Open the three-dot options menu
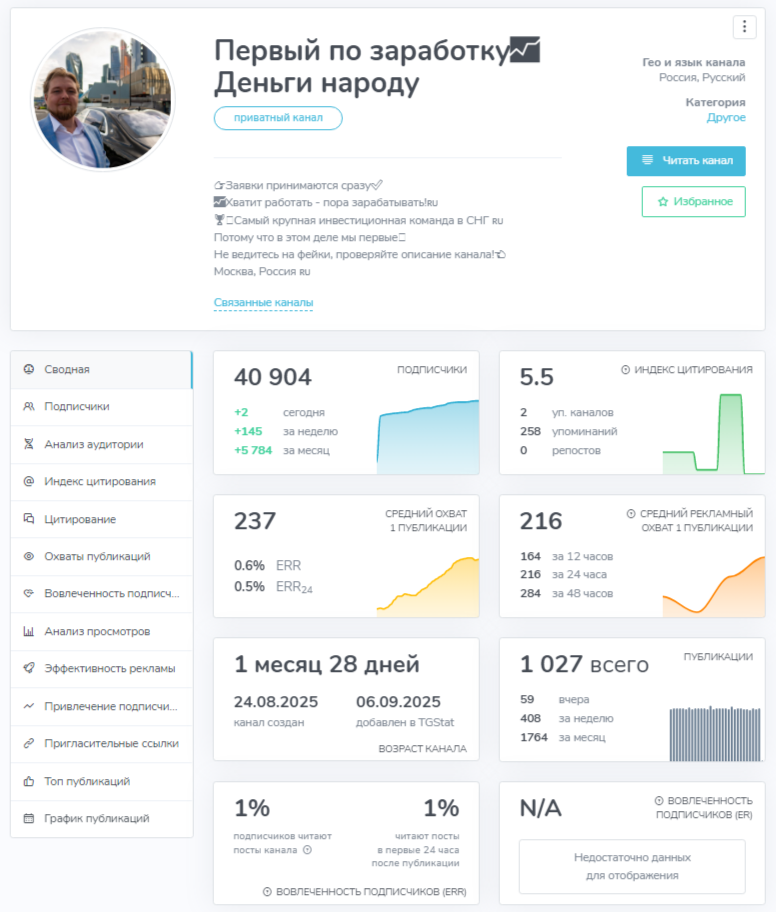 coord(744,27)
